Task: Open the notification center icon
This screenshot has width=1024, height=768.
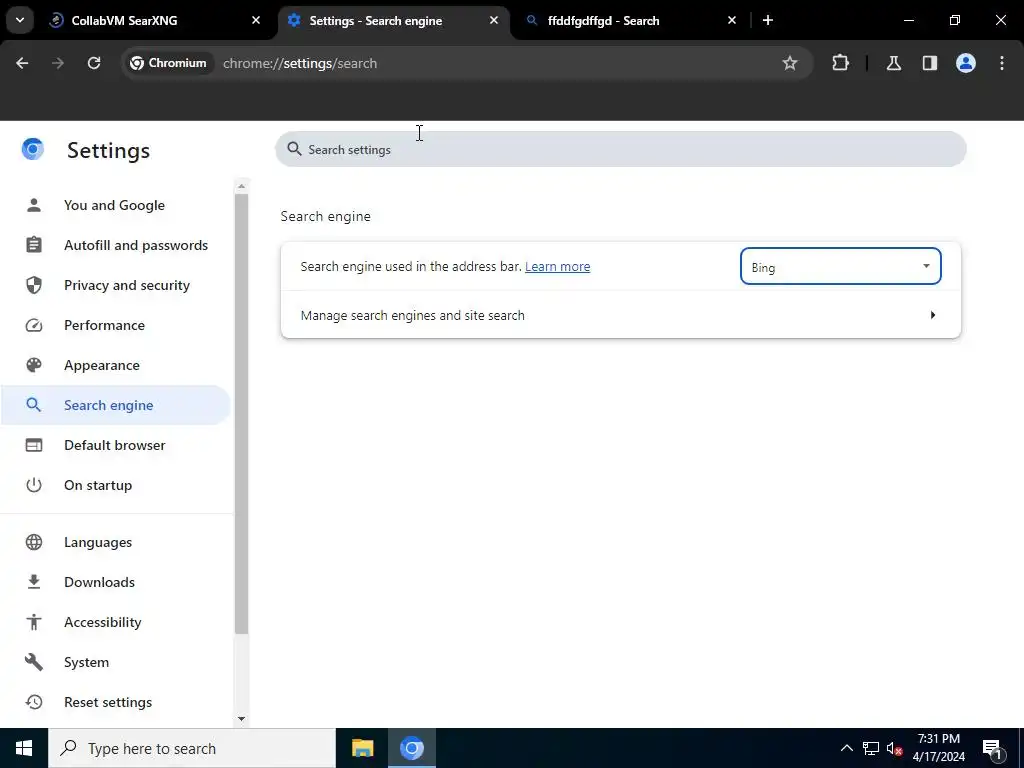Action: pyautogui.click(x=992, y=748)
